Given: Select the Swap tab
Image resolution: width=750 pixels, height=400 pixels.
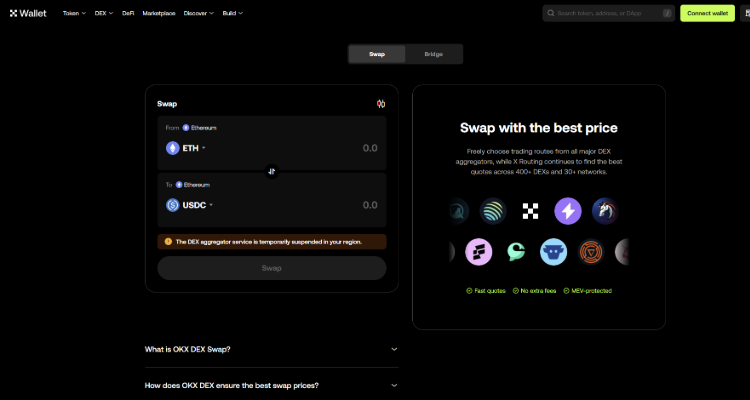Looking at the screenshot, I should (x=377, y=54).
